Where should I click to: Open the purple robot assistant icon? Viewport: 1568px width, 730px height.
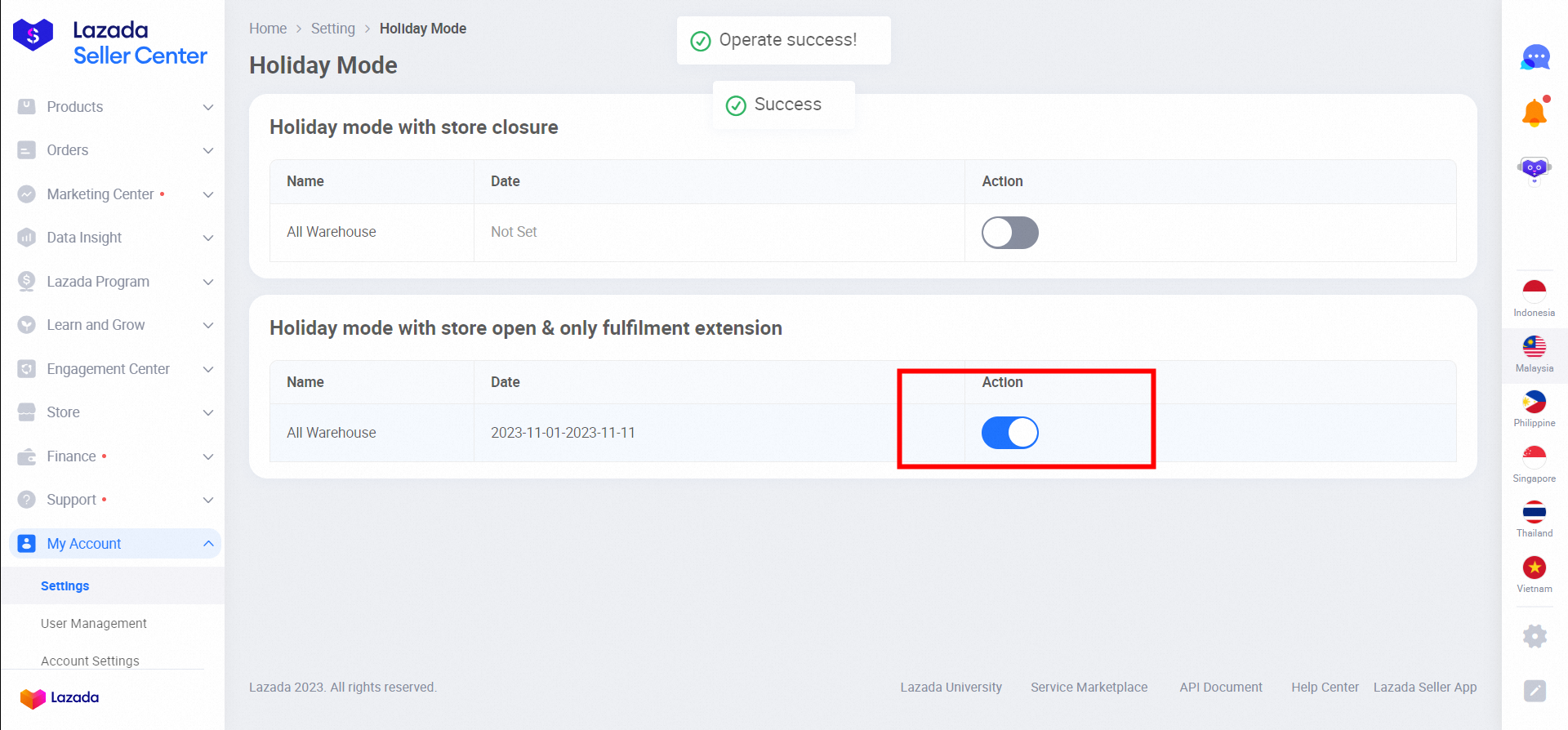point(1534,169)
